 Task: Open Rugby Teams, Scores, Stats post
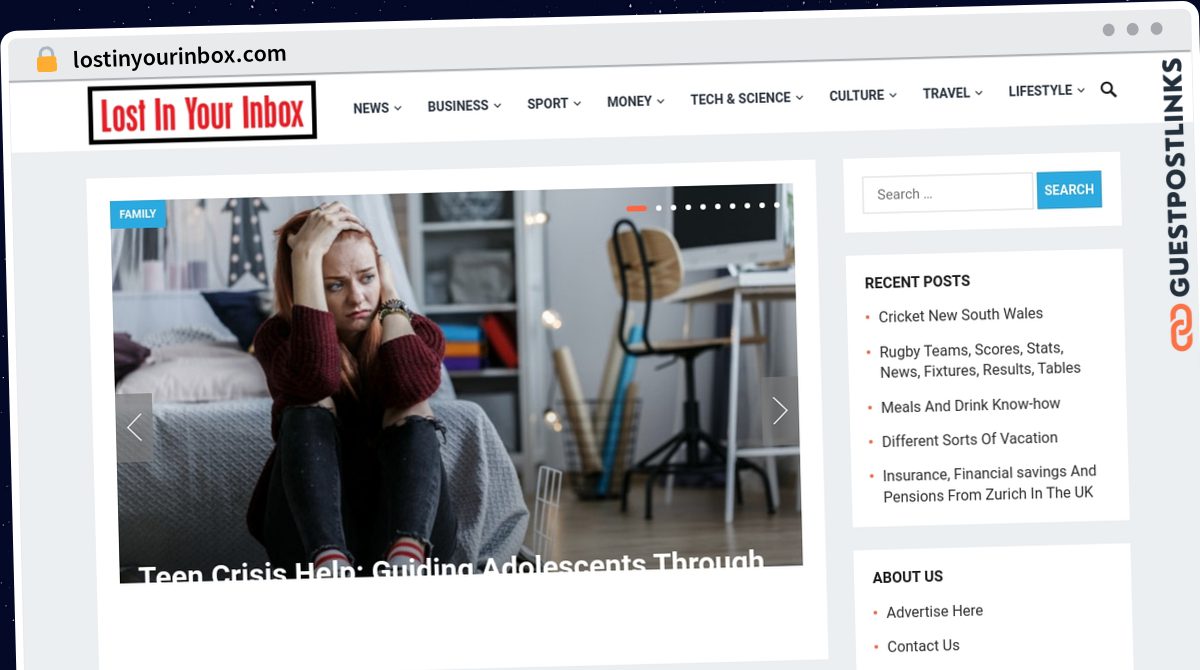(979, 360)
